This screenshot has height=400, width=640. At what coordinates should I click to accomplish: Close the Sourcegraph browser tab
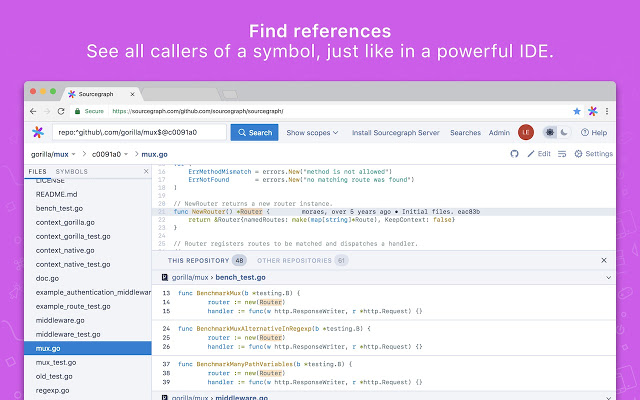pos(132,94)
